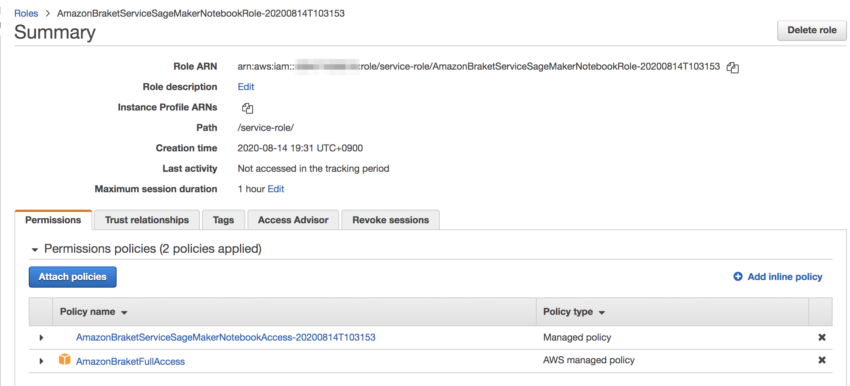This screenshot has width=850, height=386.
Task: Edit the Role description
Action: coord(246,87)
